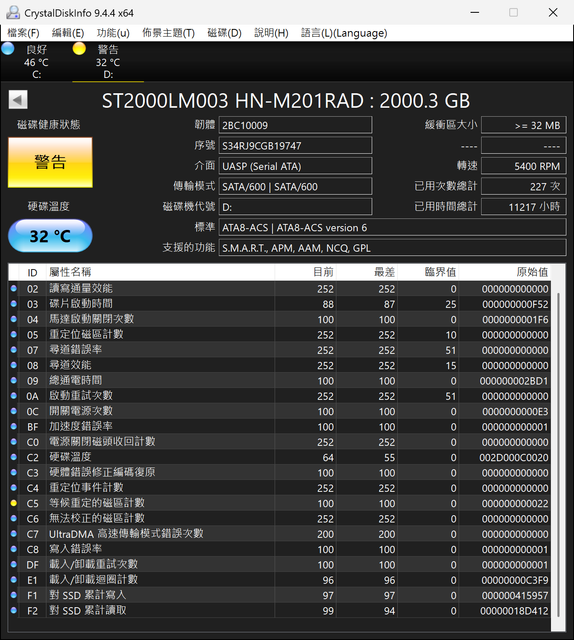Select attribute 總通電時間

pyautogui.click(x=76, y=380)
